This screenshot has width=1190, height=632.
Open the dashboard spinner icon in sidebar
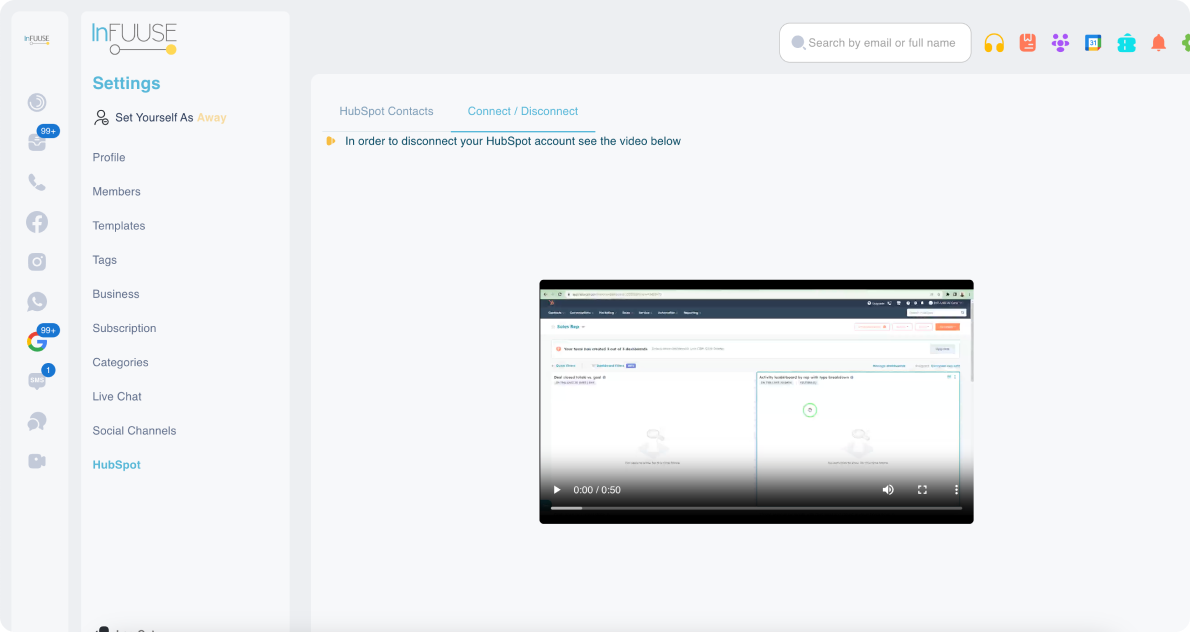coord(36,102)
